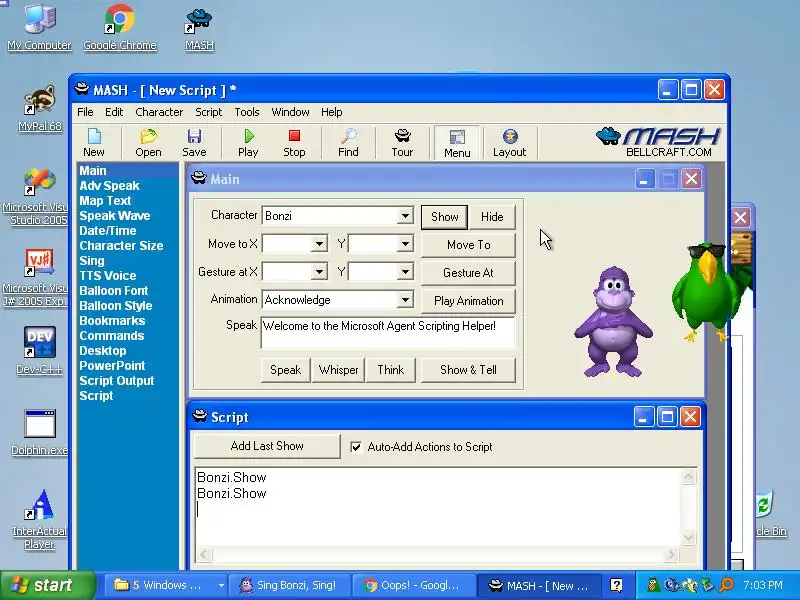The image size is (800, 600).
Task: Toggle the Menu toolbar button
Action: click(x=457, y=143)
